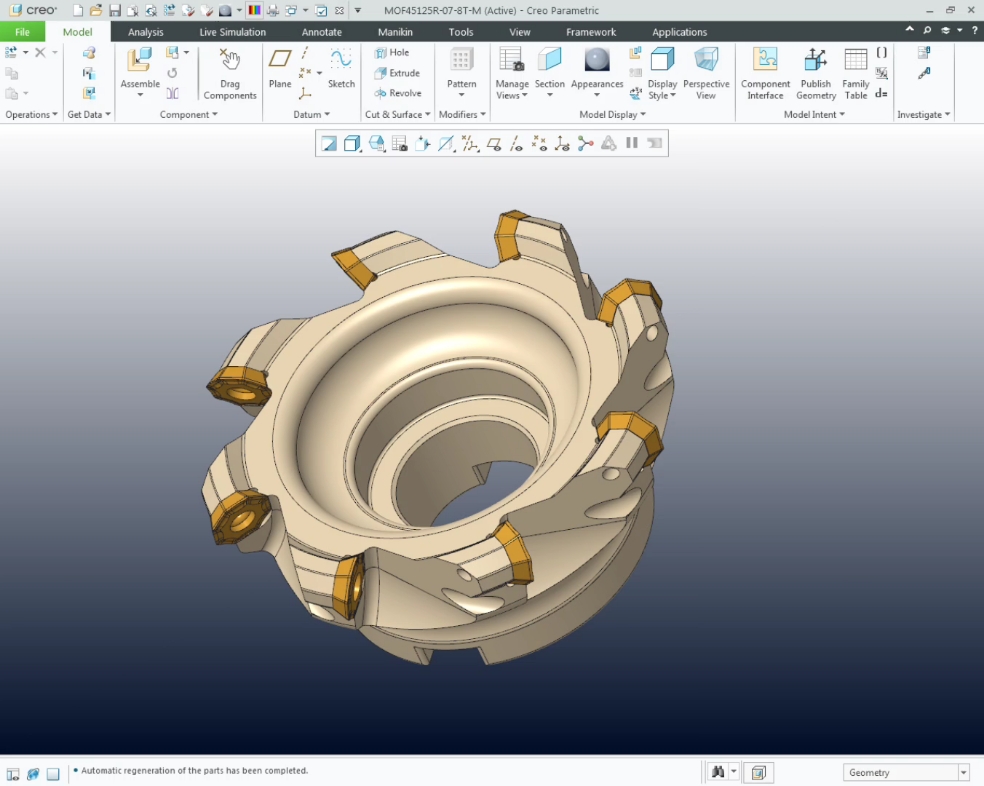984x786 pixels.
Task: Click the Assemble tool icon
Action: point(140,60)
